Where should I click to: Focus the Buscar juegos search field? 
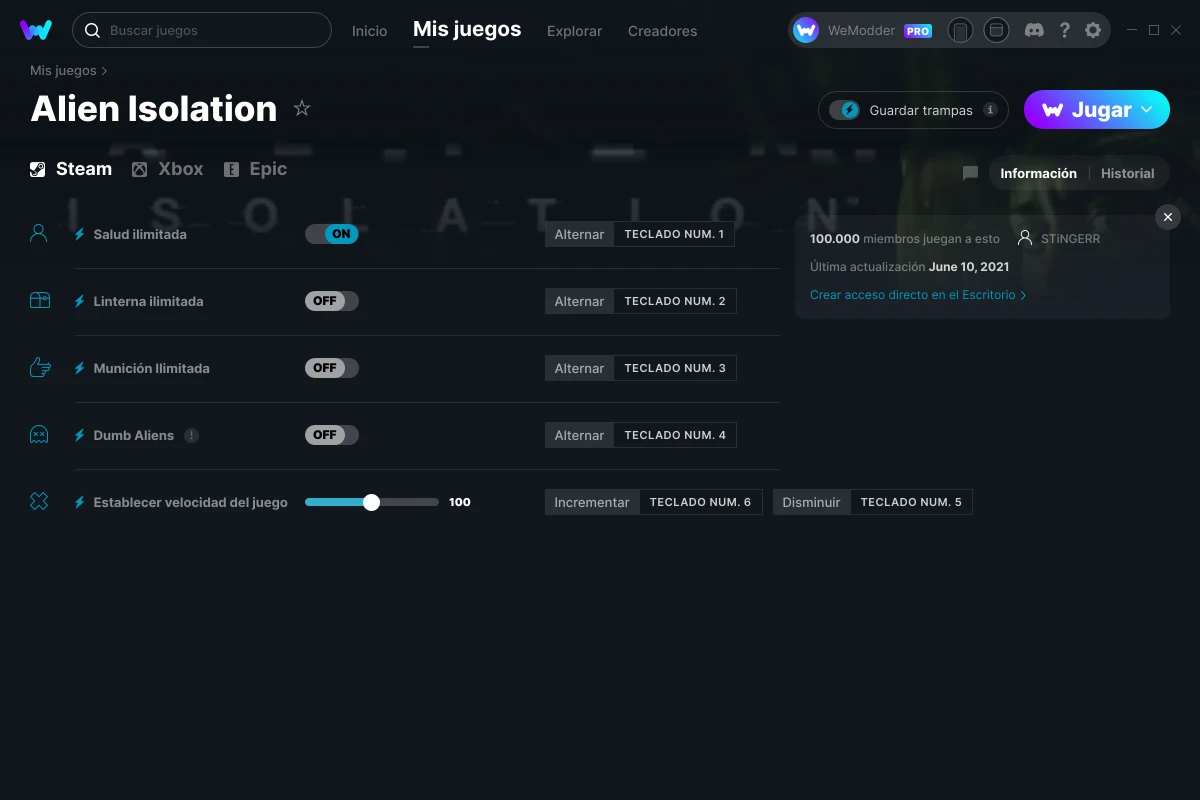(x=202, y=30)
